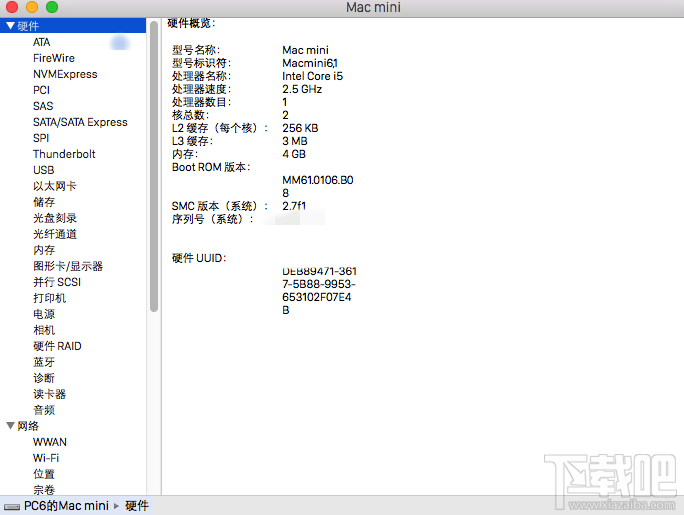The image size is (684, 515).
Task: Open 电源 power entry
Action: click(x=44, y=314)
